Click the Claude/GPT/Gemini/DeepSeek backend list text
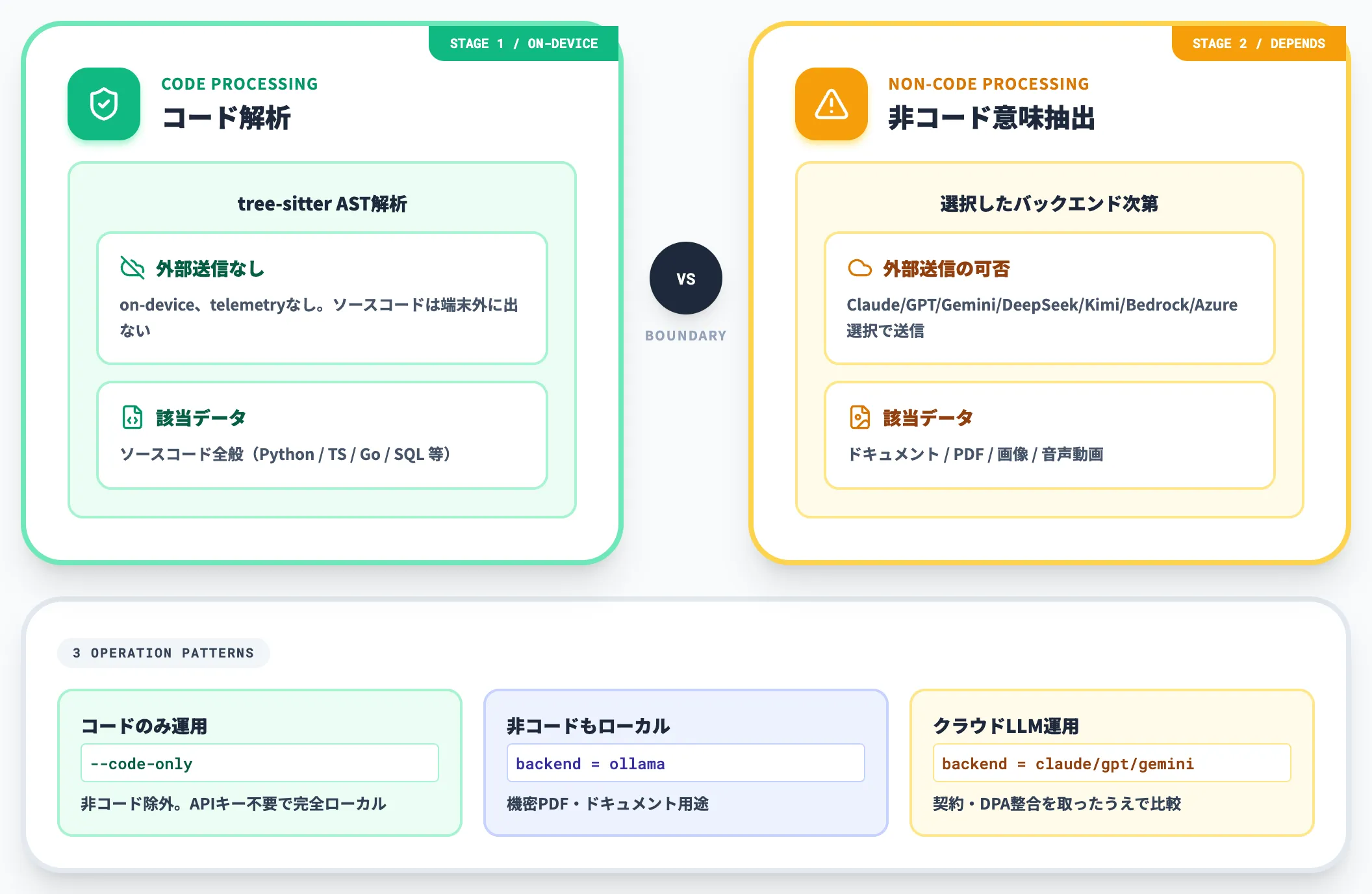Image resolution: width=1372 pixels, height=894 pixels. point(1042,318)
